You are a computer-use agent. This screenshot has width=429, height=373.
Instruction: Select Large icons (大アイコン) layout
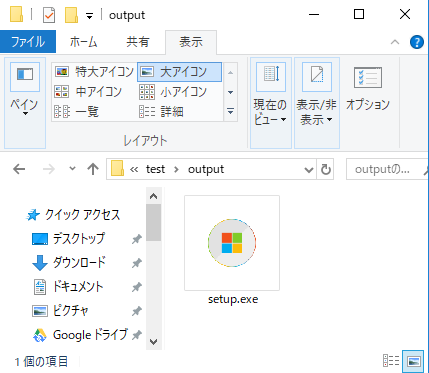(179, 72)
